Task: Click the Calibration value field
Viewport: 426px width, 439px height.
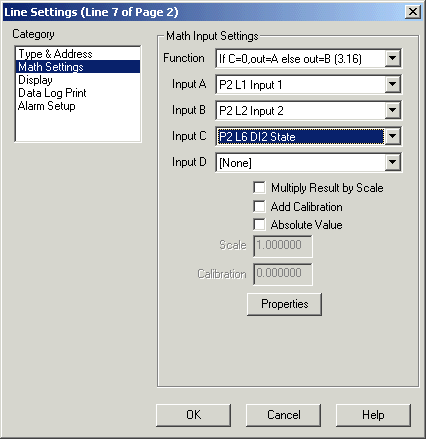Action: click(x=283, y=274)
